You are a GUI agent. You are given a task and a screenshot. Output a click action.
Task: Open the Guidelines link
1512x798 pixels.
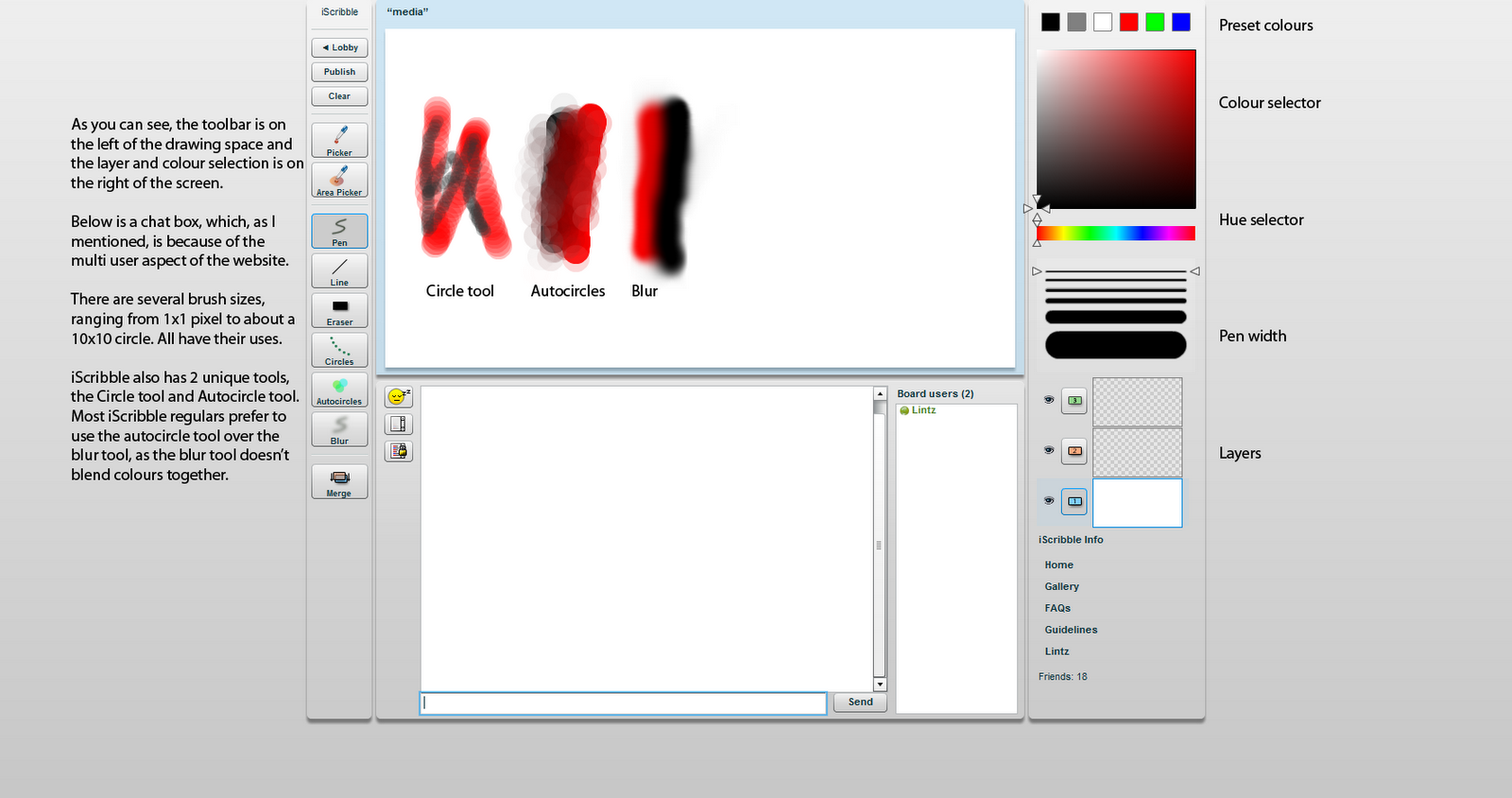(x=1072, y=631)
